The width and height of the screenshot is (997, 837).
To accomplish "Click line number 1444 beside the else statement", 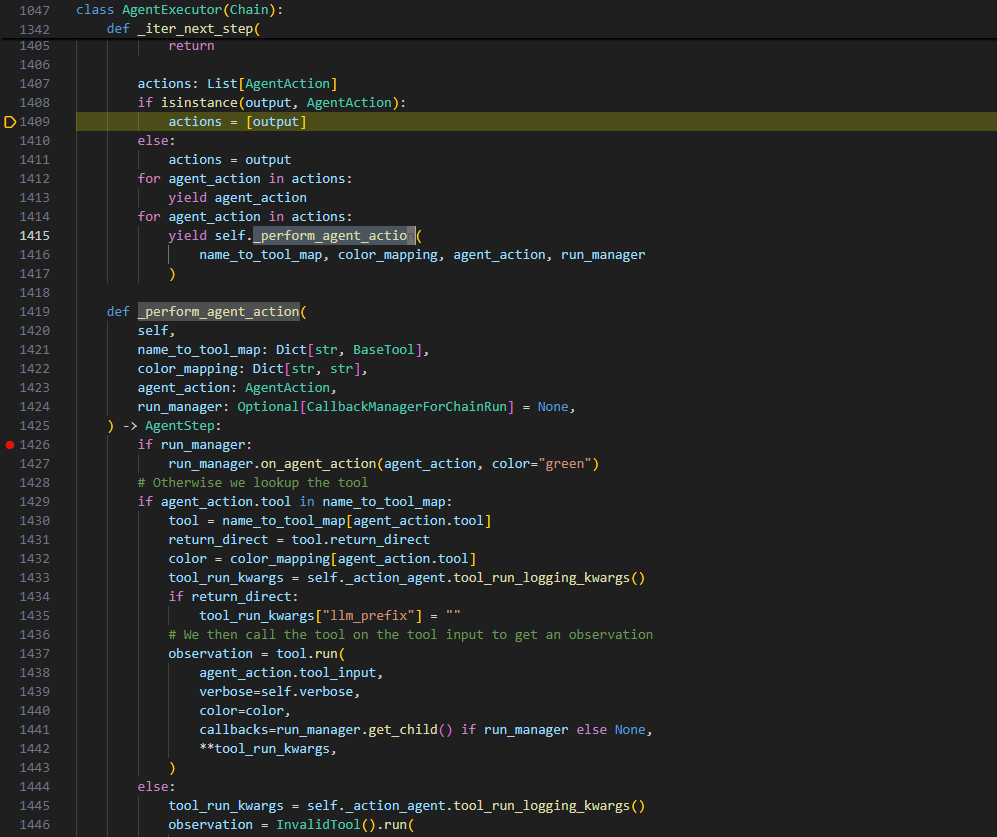I will pyautogui.click(x=34, y=787).
